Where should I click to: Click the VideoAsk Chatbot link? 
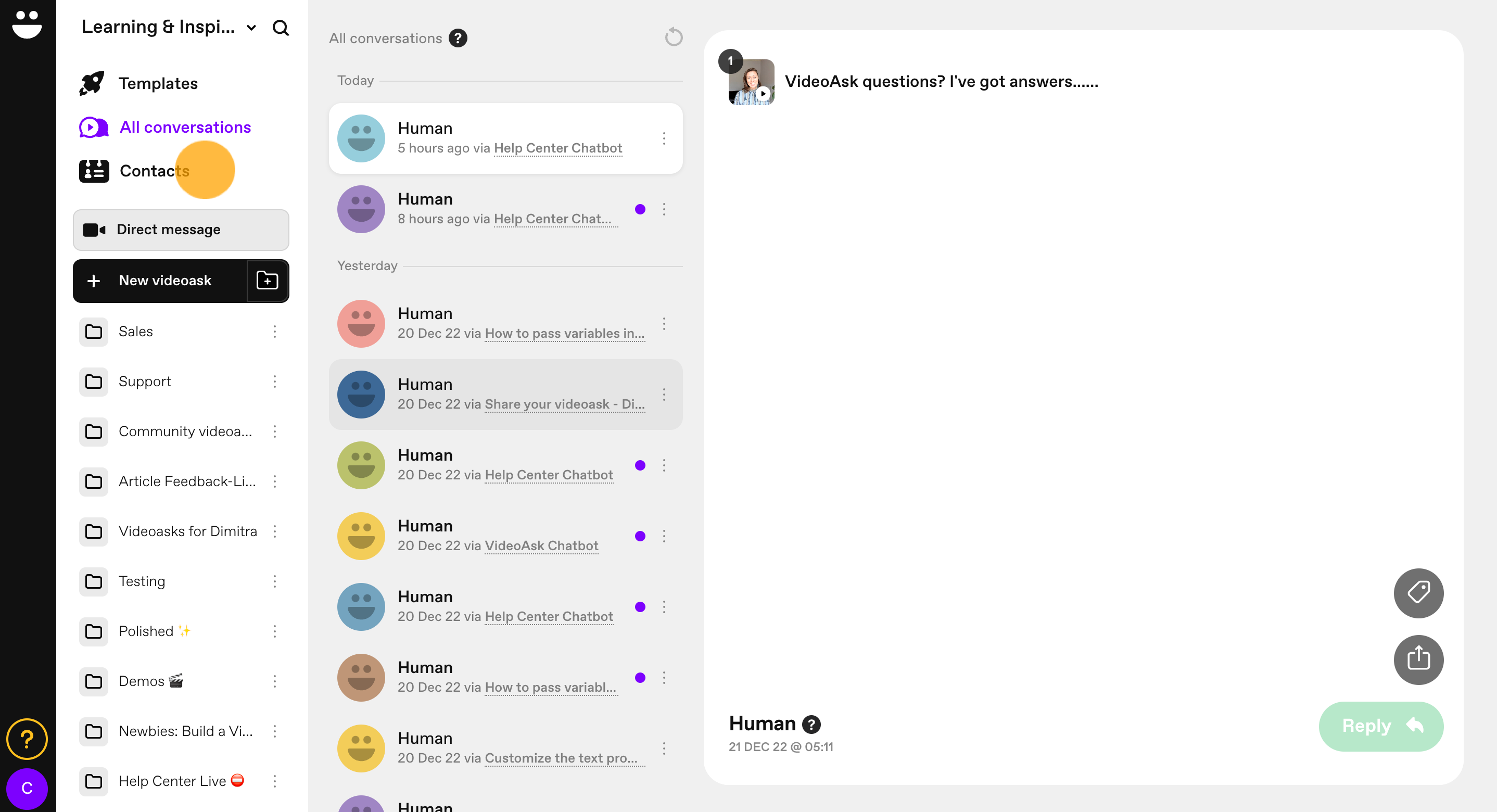pos(542,546)
